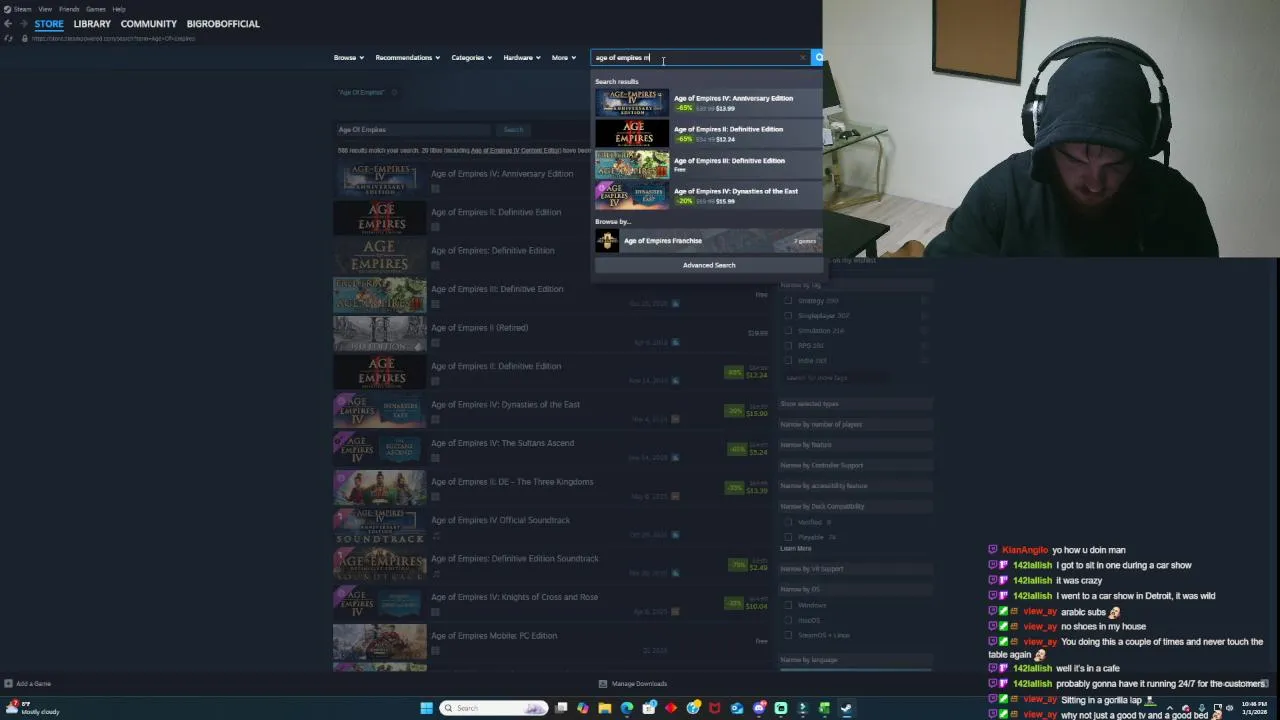Check the Verified Deck compatibility filter

point(788,522)
